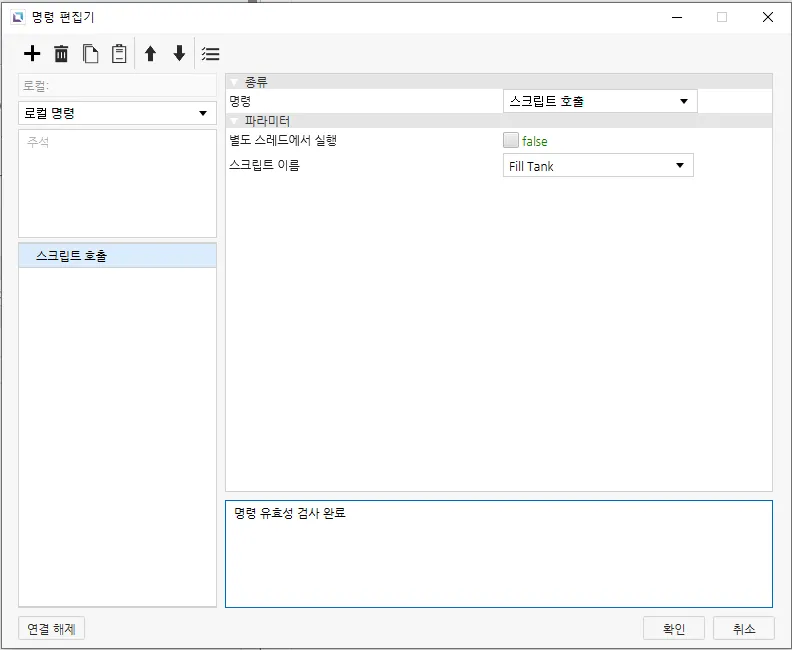Select 스크립트 호출 item in command list
792x650 pixels.
[117, 256]
